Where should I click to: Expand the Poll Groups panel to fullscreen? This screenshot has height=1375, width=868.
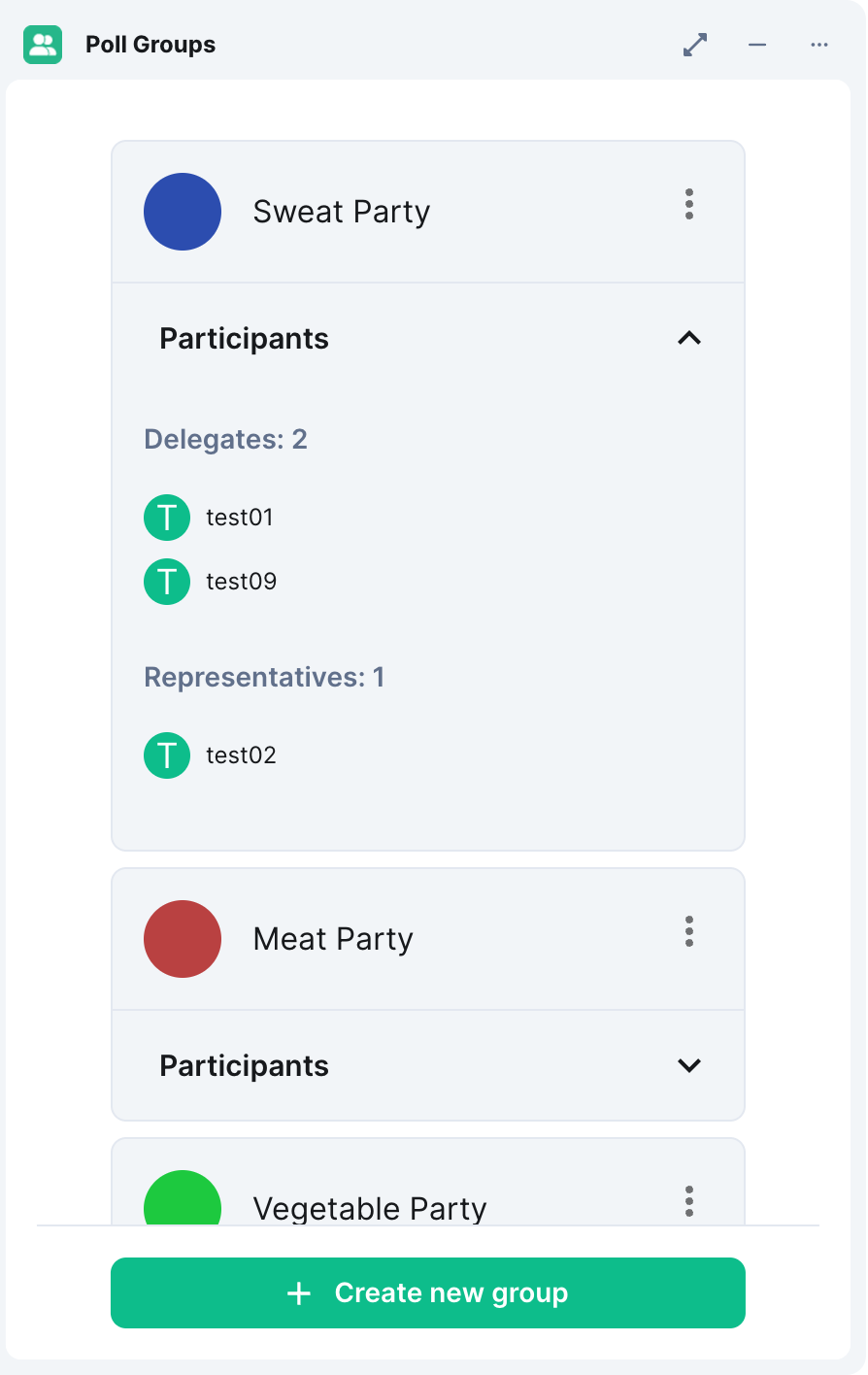(x=695, y=45)
